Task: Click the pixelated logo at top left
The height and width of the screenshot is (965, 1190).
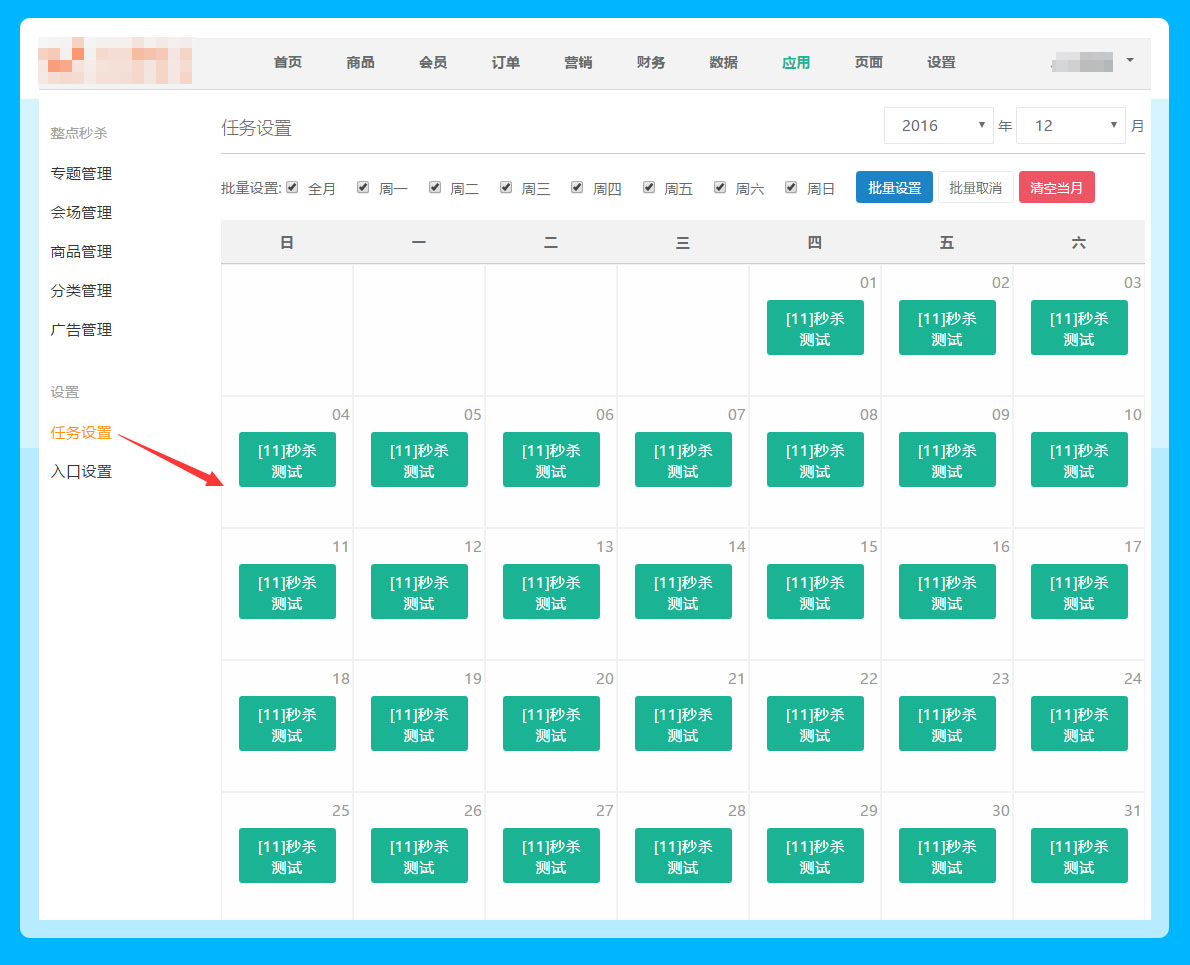Action: tap(115, 62)
